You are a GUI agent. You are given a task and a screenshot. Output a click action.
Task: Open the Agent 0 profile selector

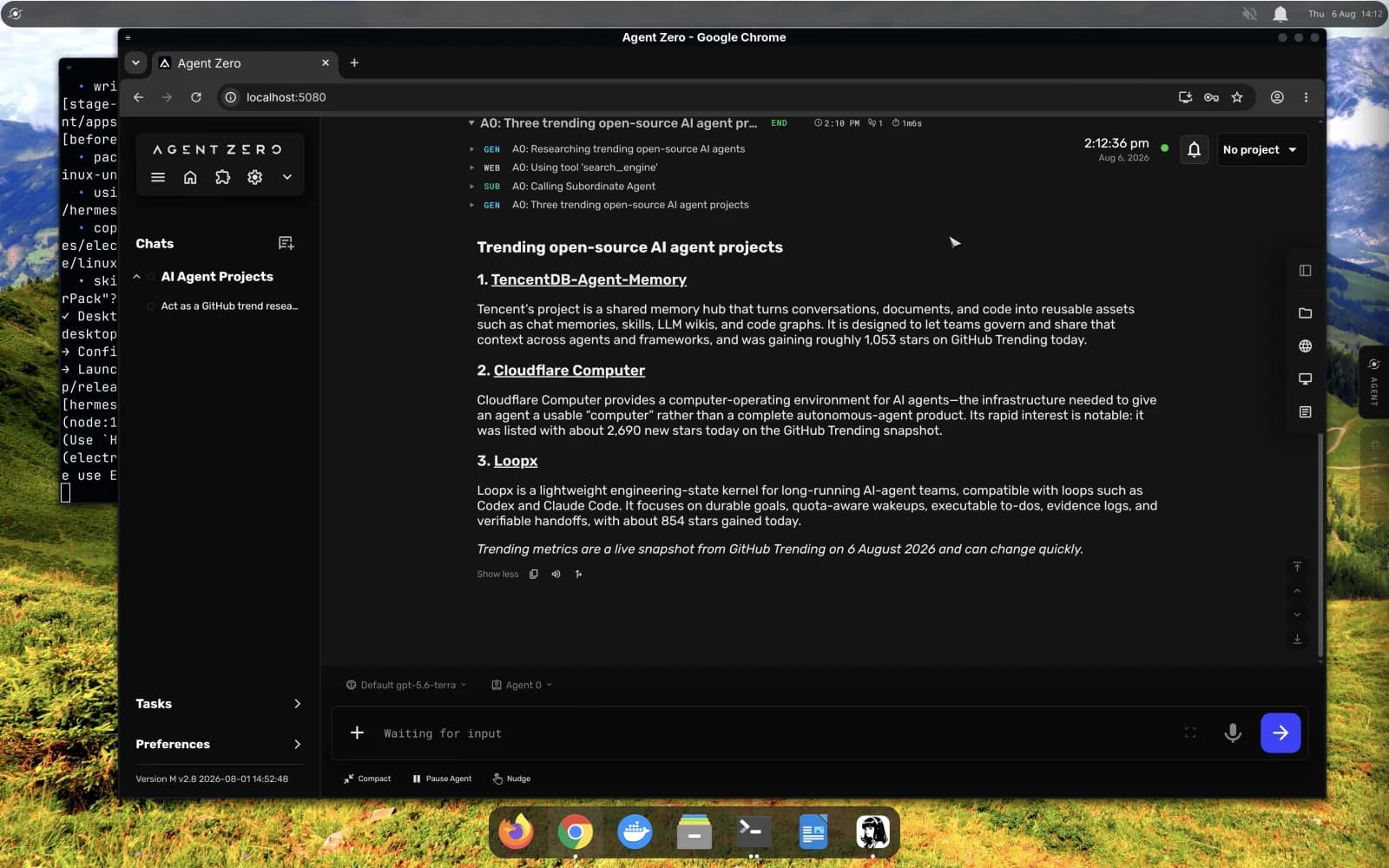click(x=522, y=685)
